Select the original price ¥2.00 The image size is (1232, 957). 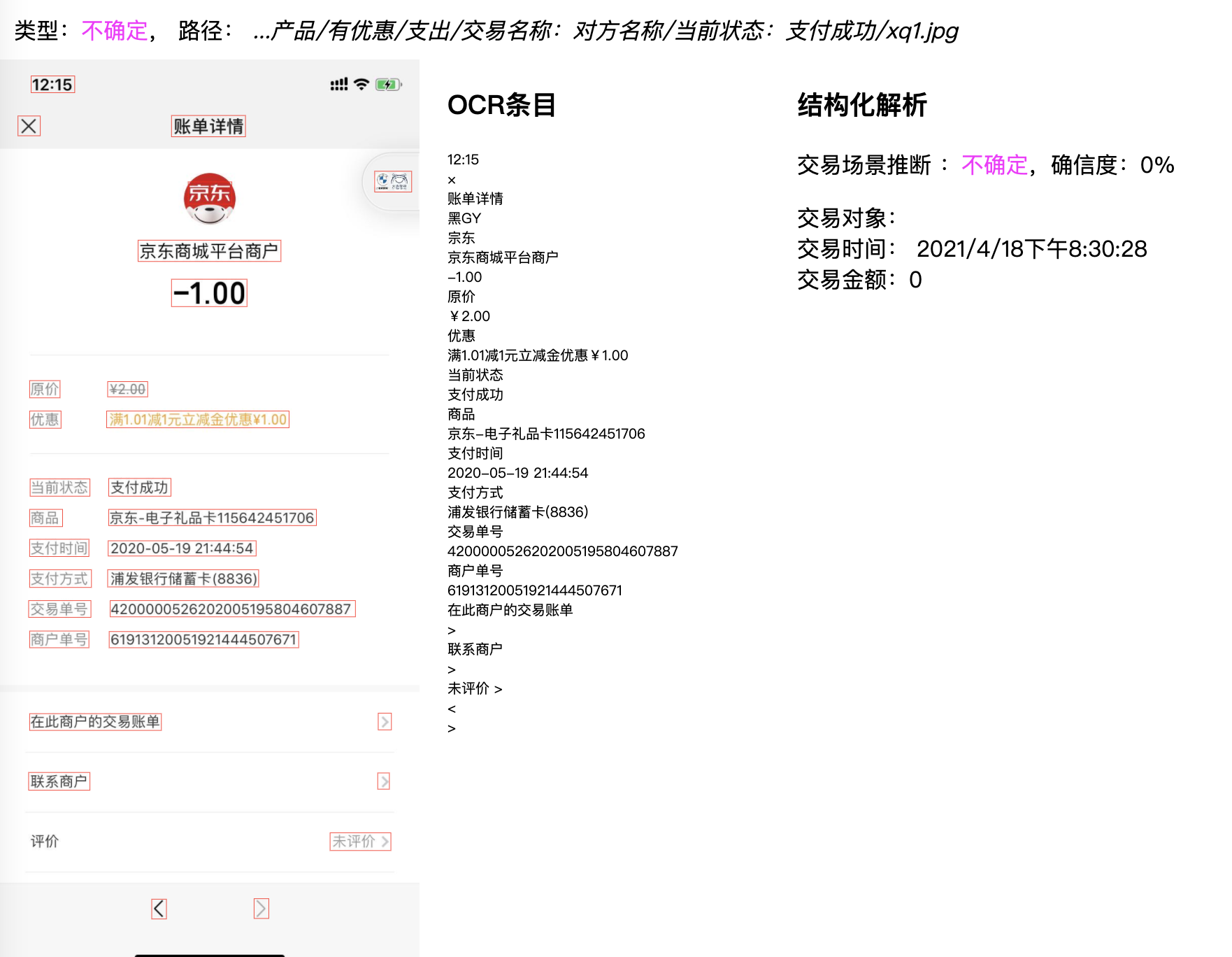pyautogui.click(x=127, y=389)
